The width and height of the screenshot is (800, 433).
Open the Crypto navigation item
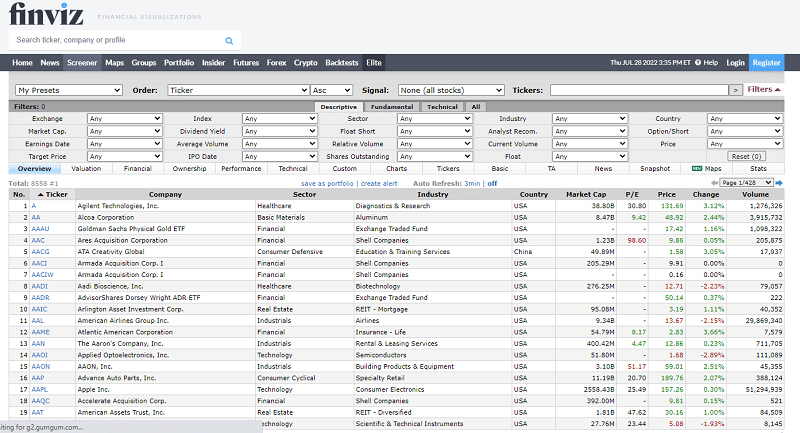coord(306,63)
